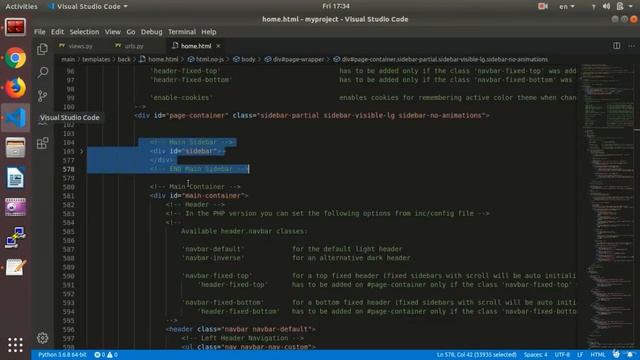Open the errors and warnings count
This screenshot has height=360, width=640.
tap(106, 355)
